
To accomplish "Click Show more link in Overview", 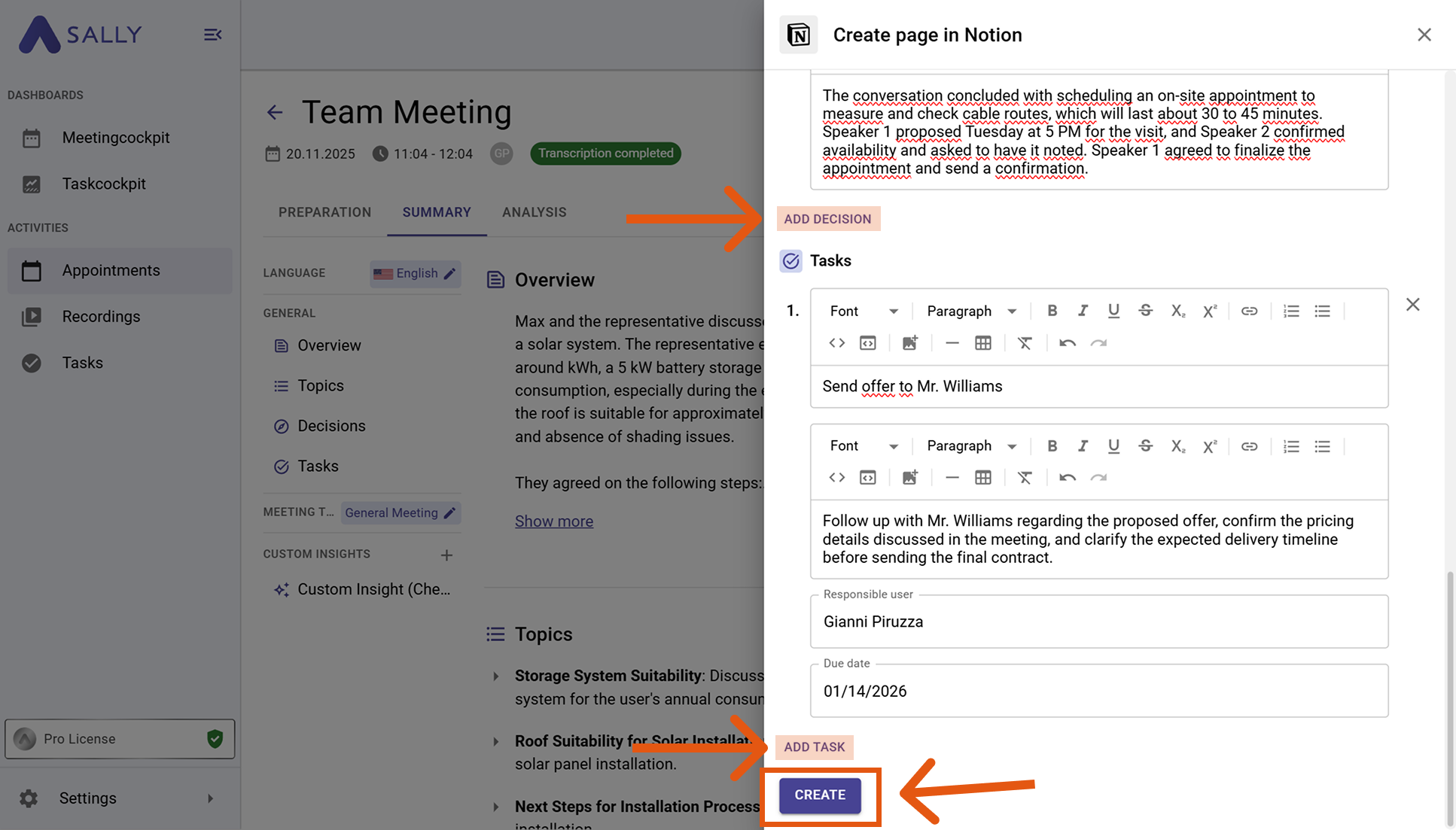I will pos(553,521).
